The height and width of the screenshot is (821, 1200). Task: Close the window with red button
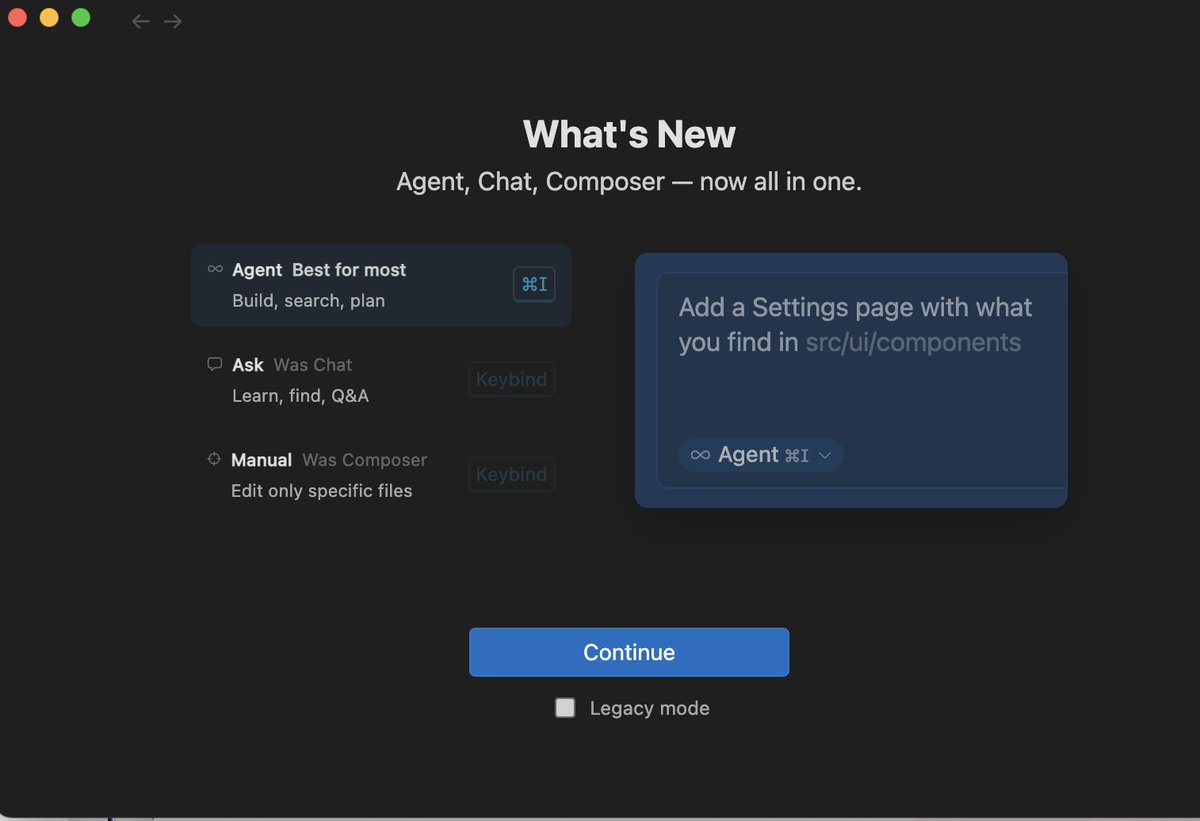(x=17, y=17)
